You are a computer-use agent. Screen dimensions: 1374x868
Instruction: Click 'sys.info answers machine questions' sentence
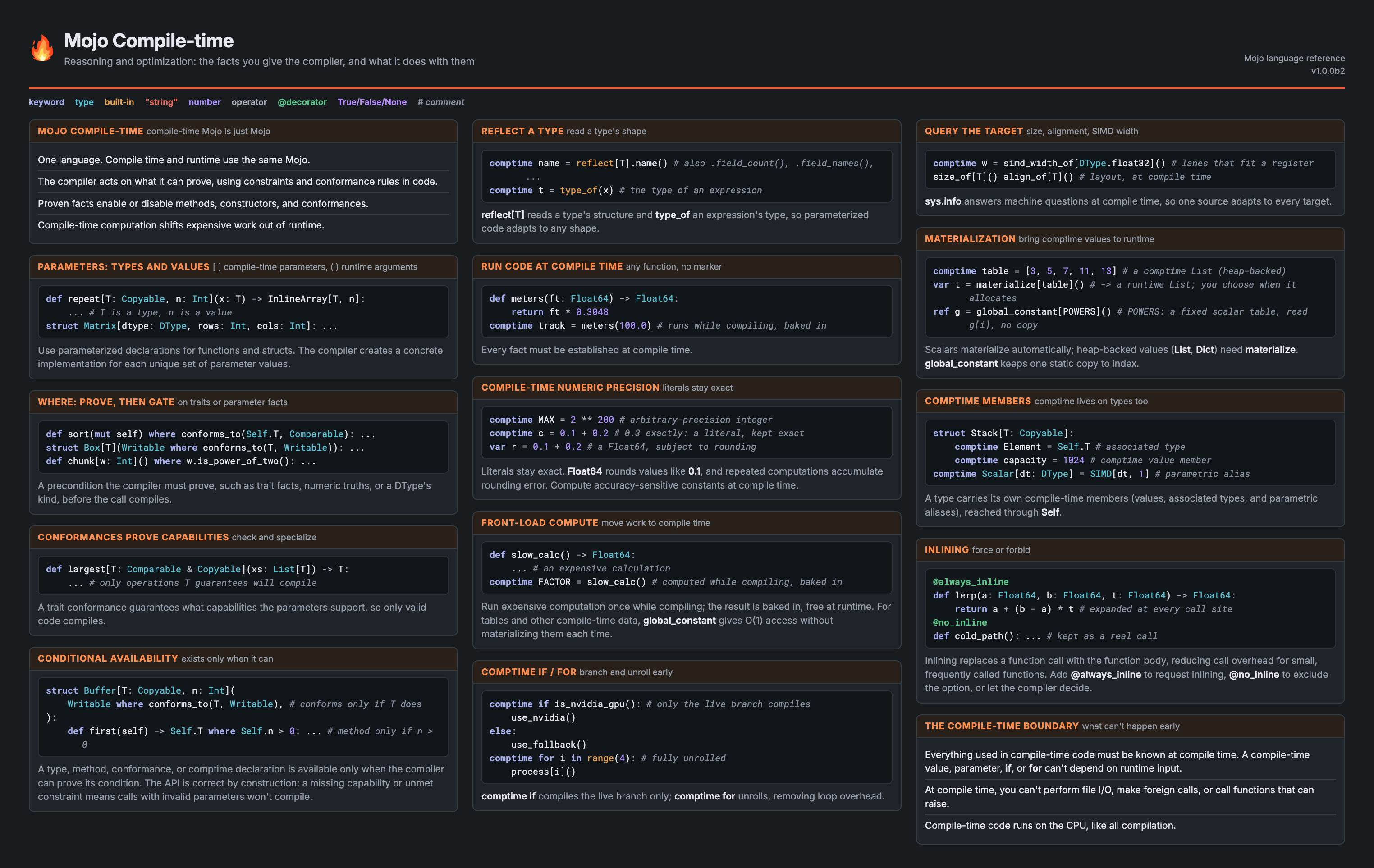[1128, 201]
